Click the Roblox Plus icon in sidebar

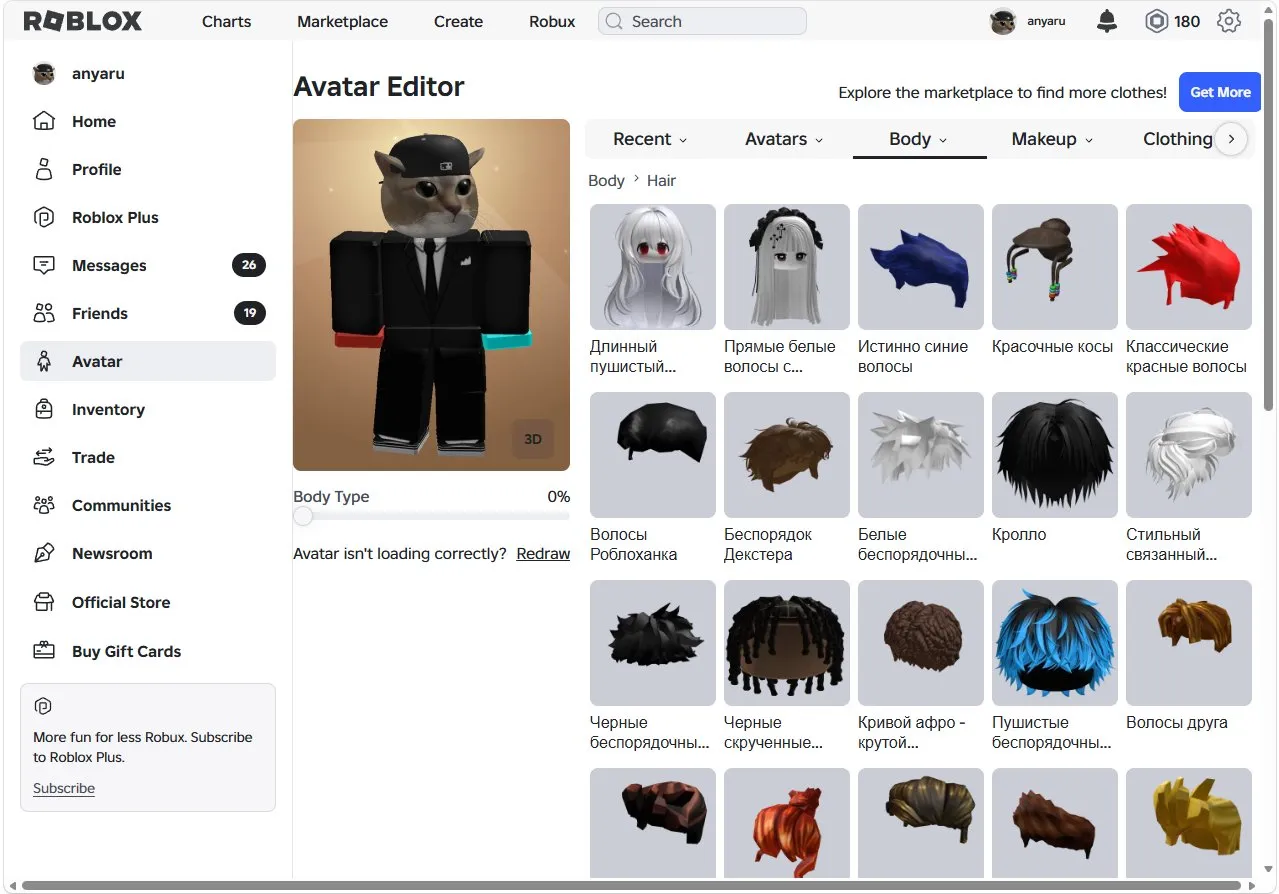click(x=43, y=217)
